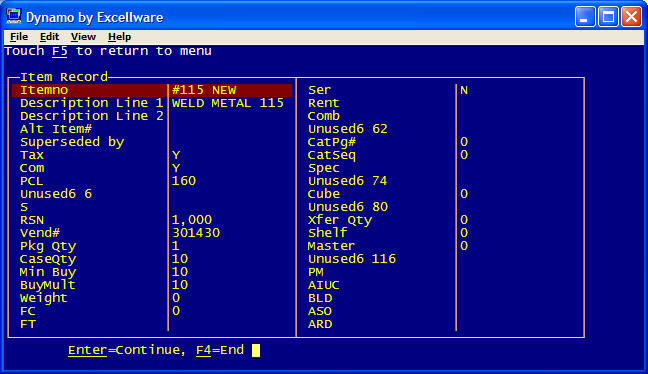Viewport: 648px width, 374px height.
Task: Click the Ser field label
Action: [x=319, y=90]
